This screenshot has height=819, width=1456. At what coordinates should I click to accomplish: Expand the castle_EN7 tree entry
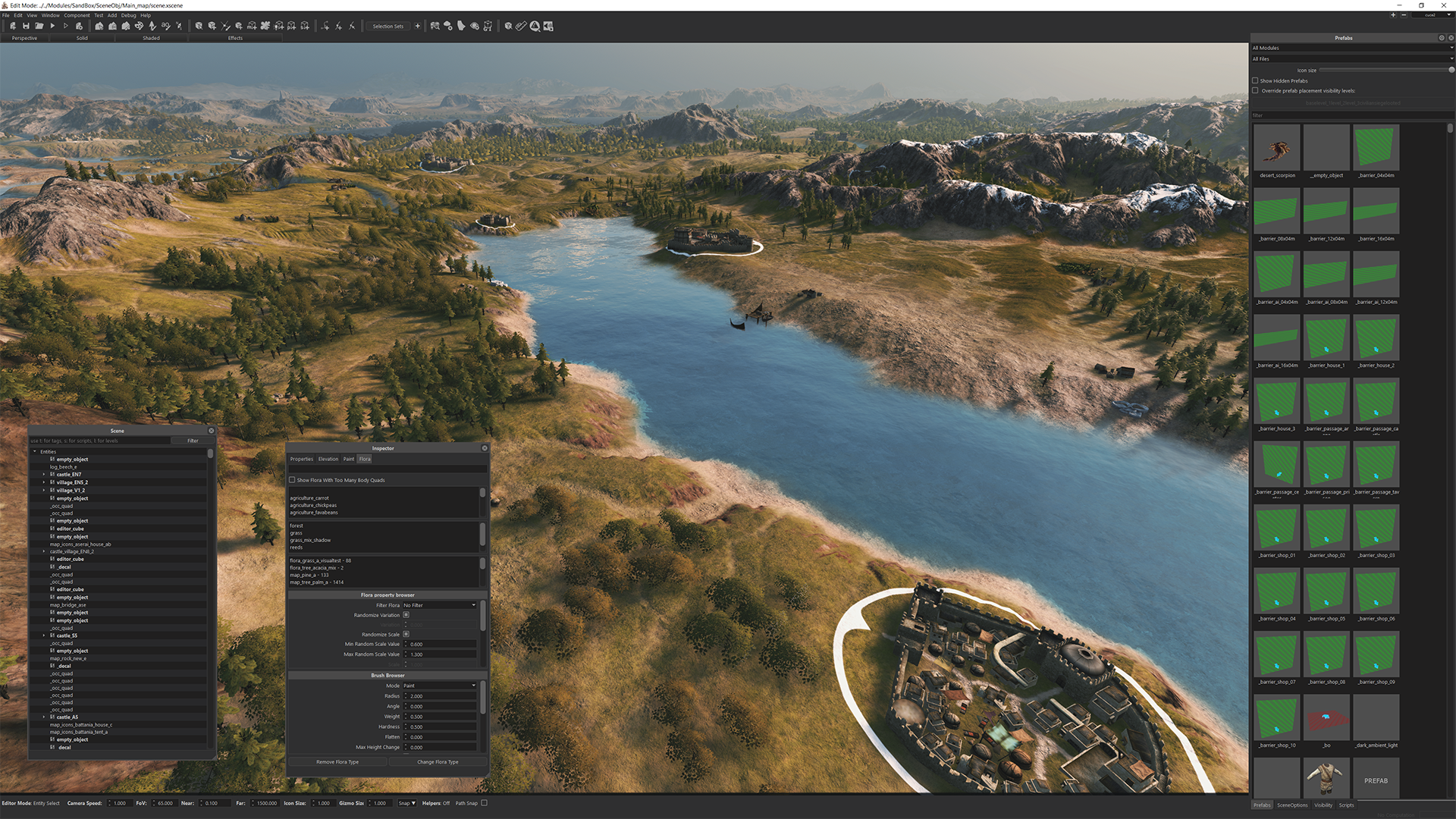pyautogui.click(x=44, y=475)
